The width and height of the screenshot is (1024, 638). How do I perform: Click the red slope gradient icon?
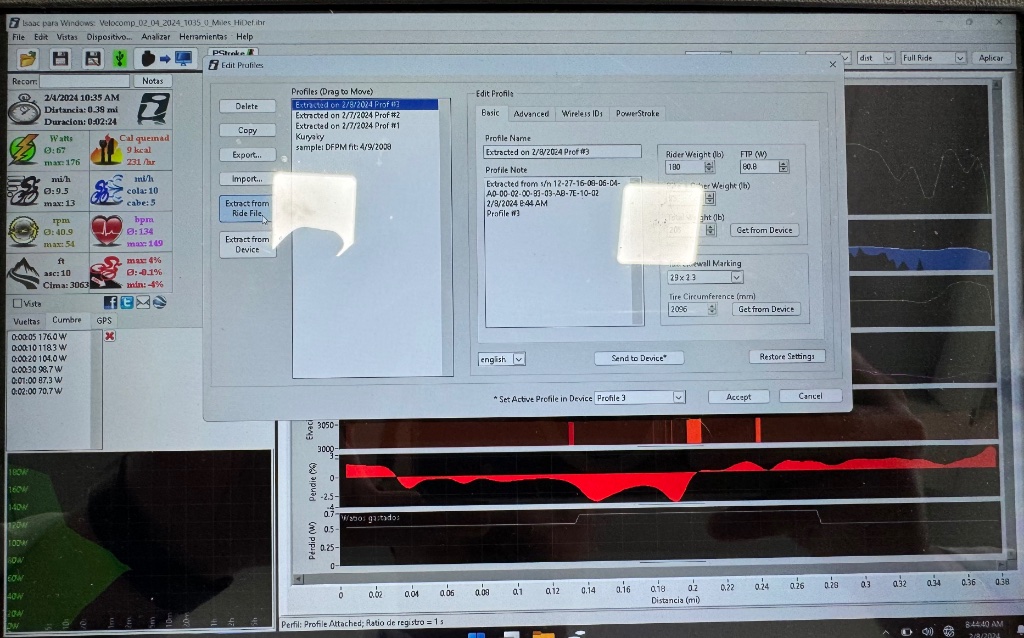(x=106, y=272)
